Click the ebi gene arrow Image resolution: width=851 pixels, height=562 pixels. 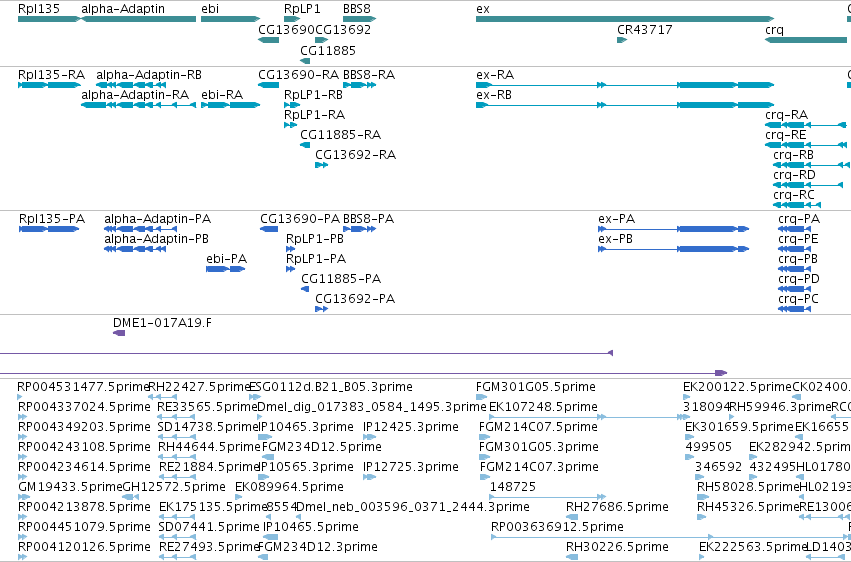231,19
